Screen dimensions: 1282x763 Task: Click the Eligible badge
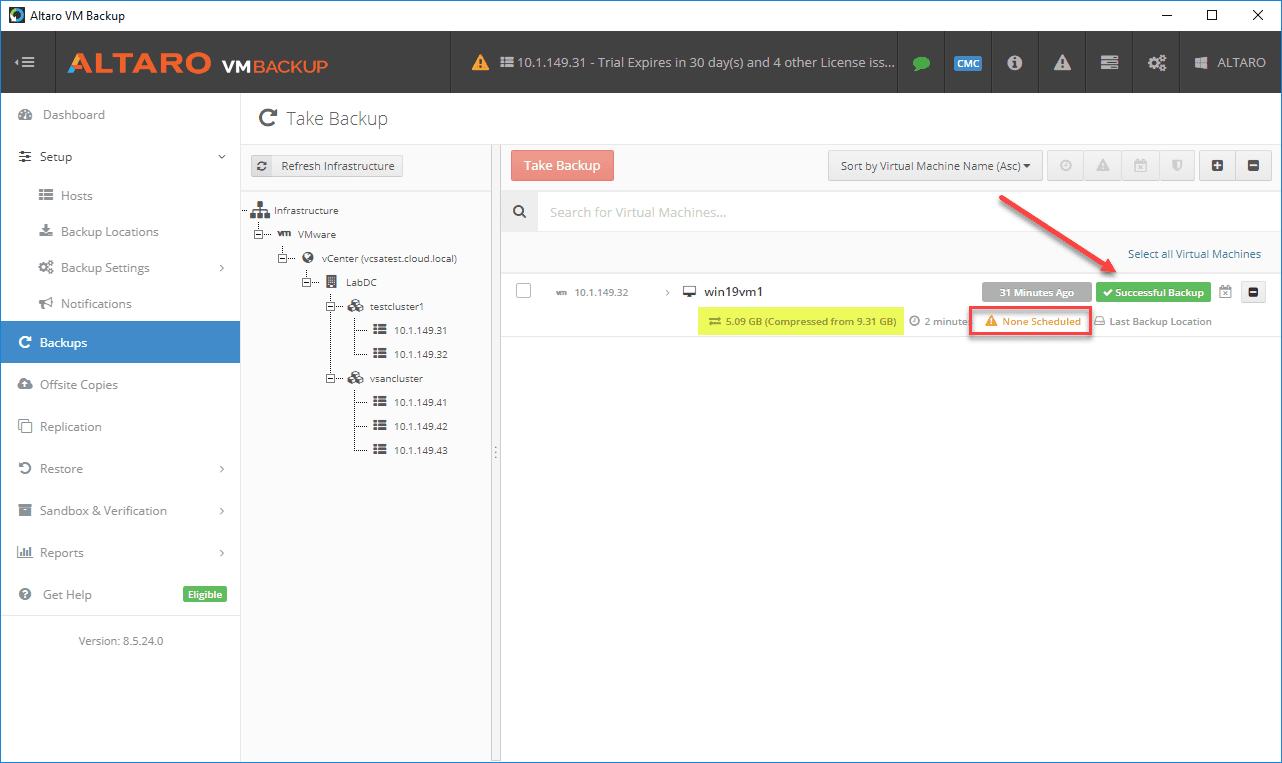pos(205,595)
